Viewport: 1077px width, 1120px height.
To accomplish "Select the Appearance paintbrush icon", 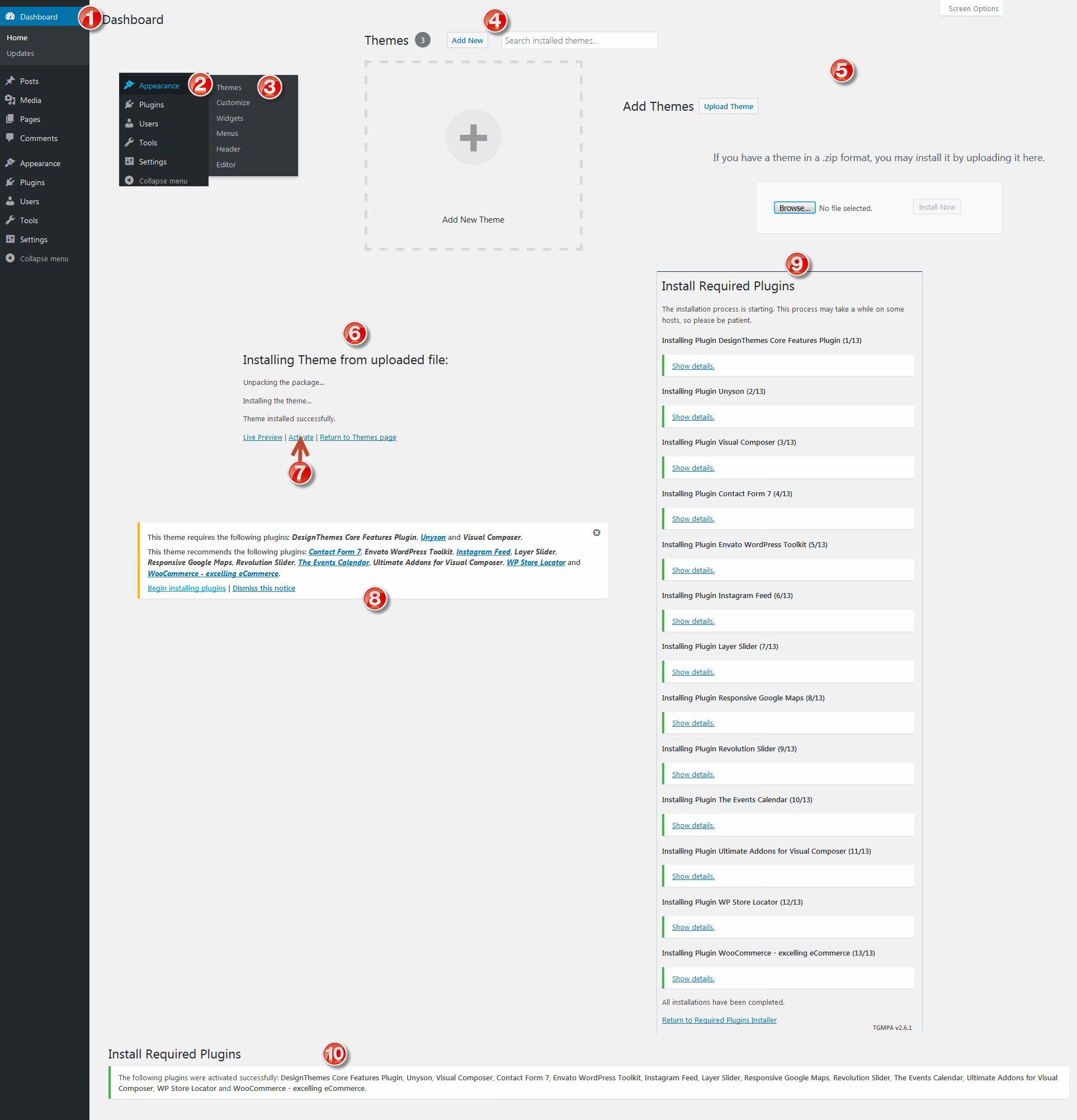I will pyautogui.click(x=11, y=163).
